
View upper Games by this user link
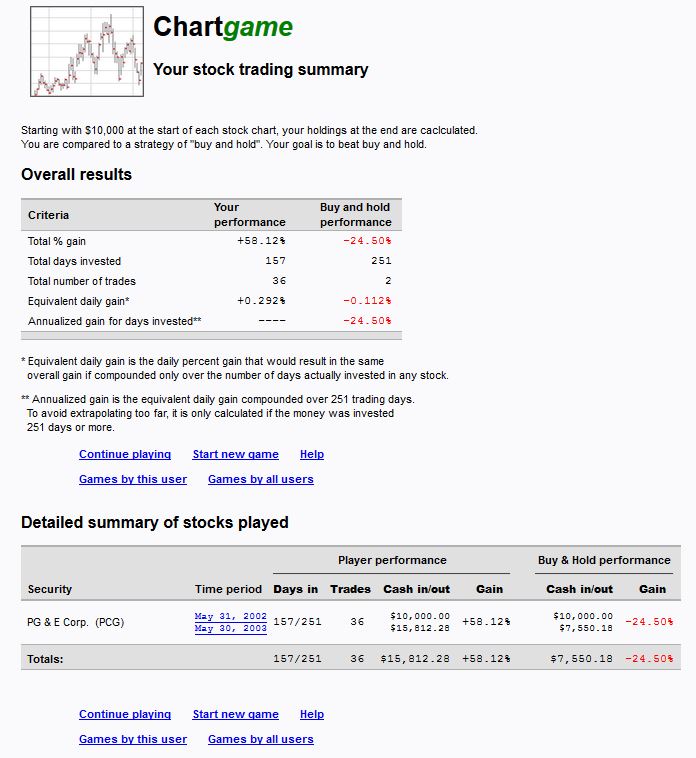click(x=133, y=480)
